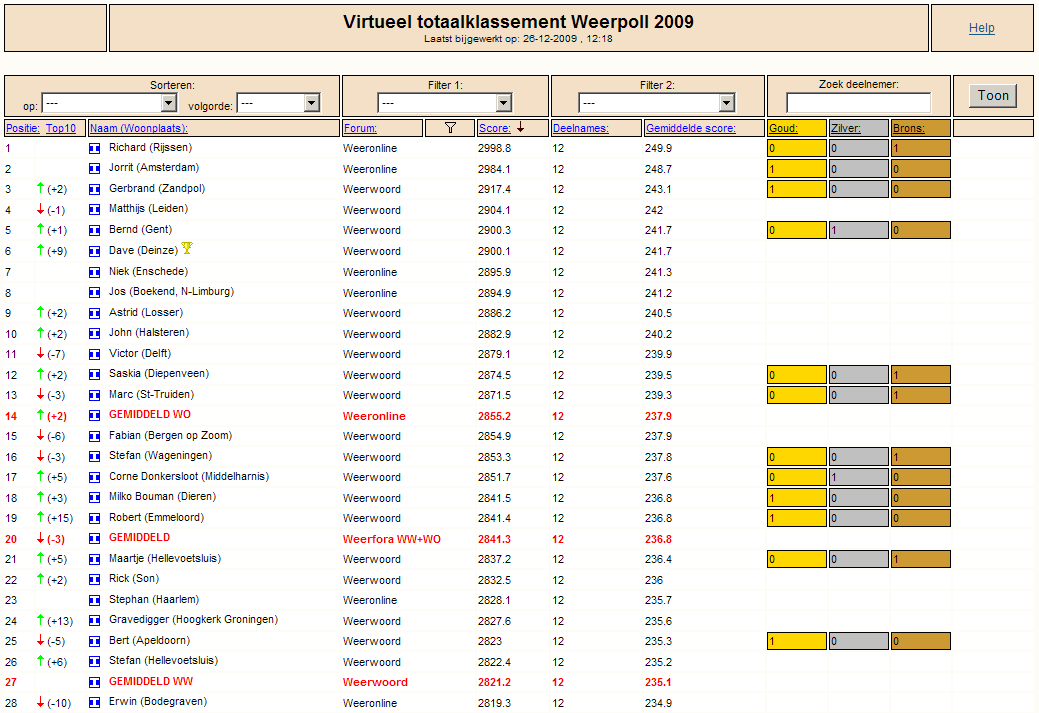The width and height of the screenshot is (1039, 713).
Task: Click the blue icon beside Victor (Delft)
Action: 95,355
